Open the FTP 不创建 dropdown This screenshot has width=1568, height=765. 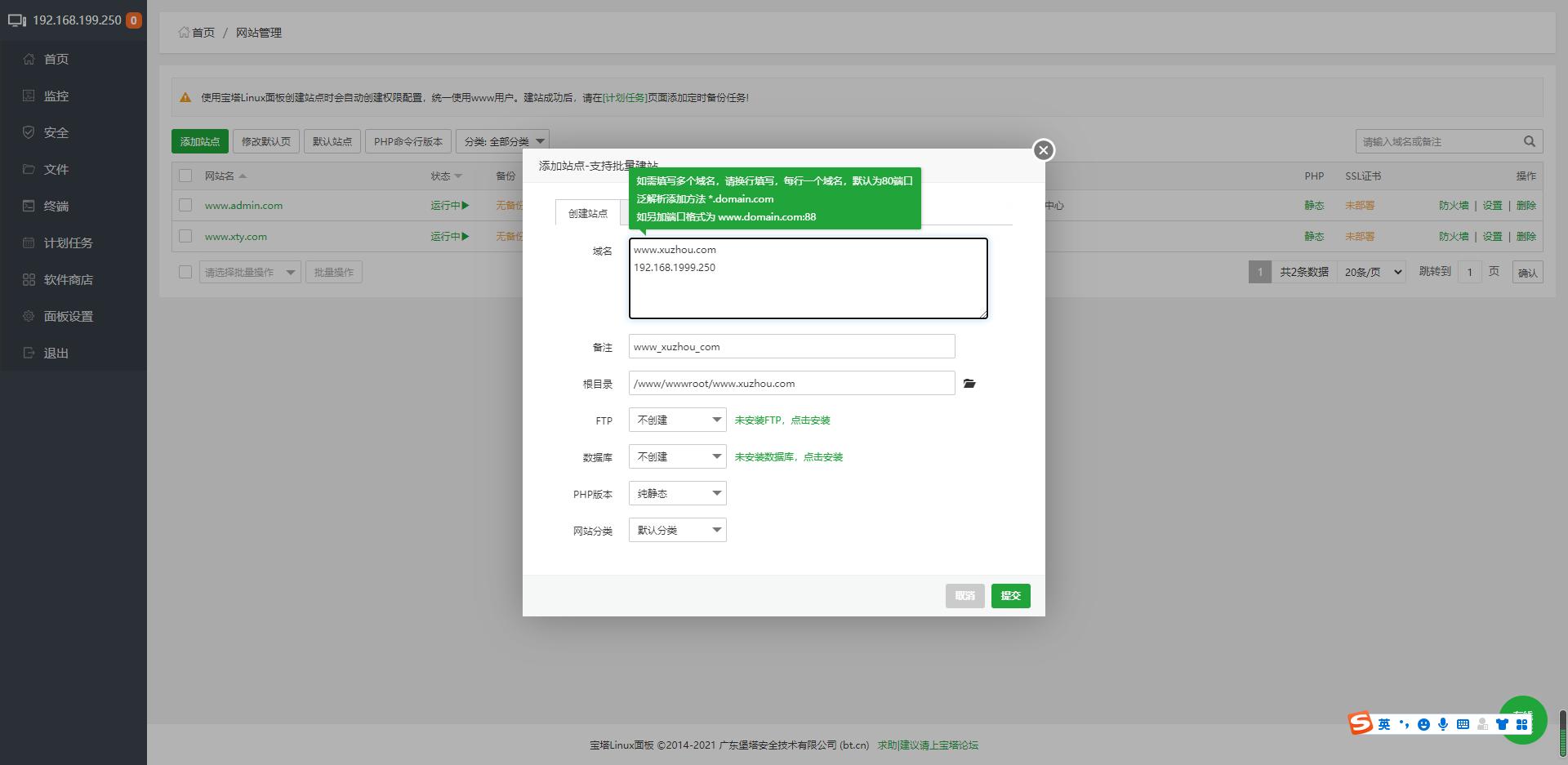[677, 420]
